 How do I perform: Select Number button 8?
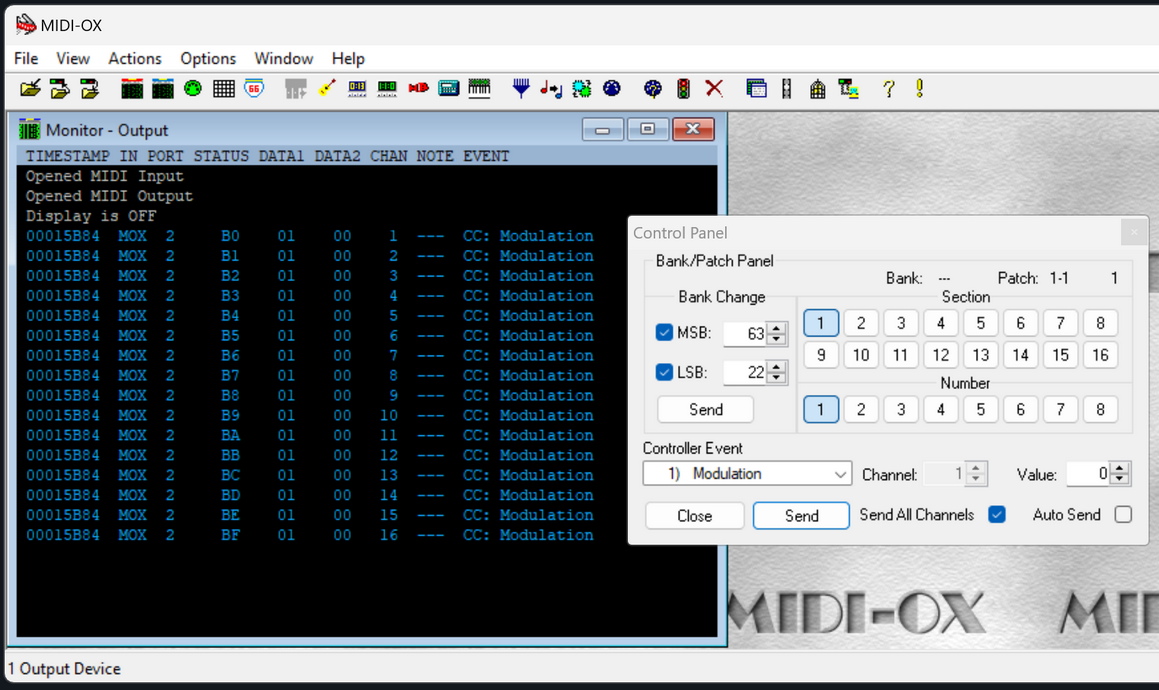1101,410
